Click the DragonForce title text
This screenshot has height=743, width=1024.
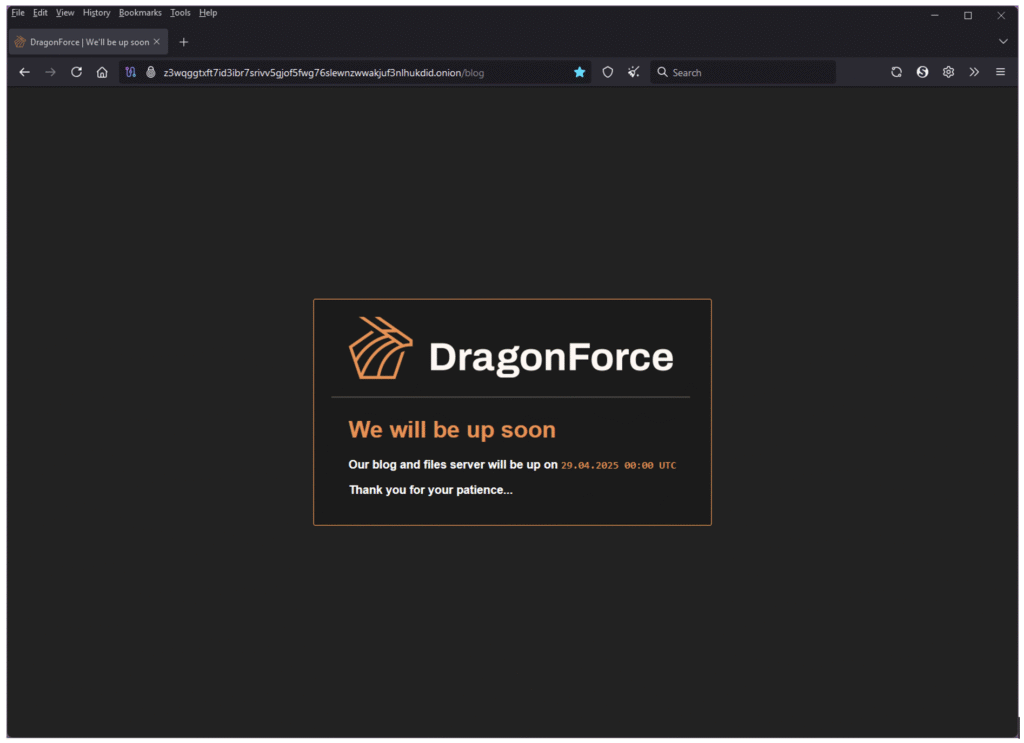tap(551, 357)
